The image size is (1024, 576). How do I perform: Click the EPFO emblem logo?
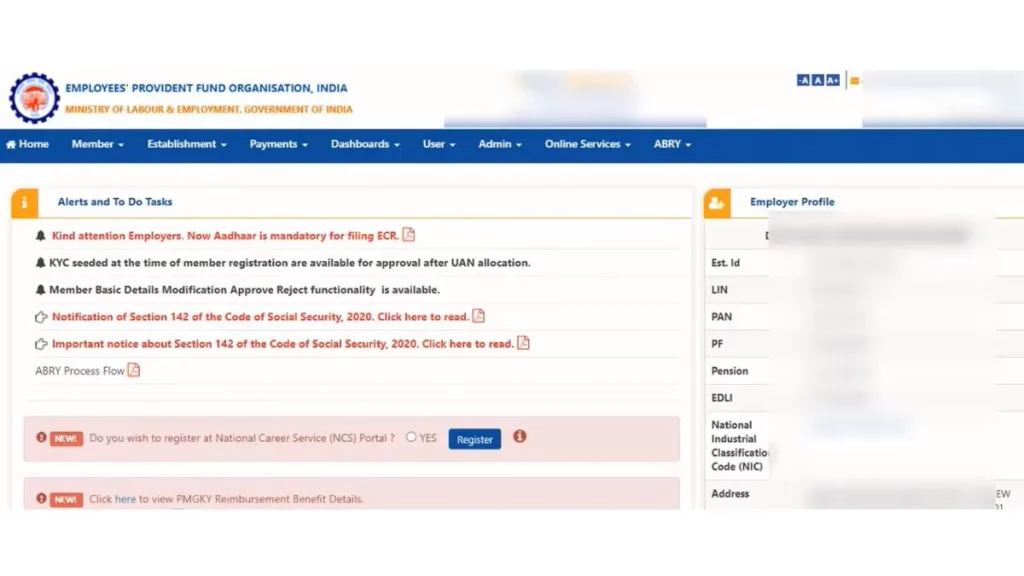pyautogui.click(x=34, y=99)
